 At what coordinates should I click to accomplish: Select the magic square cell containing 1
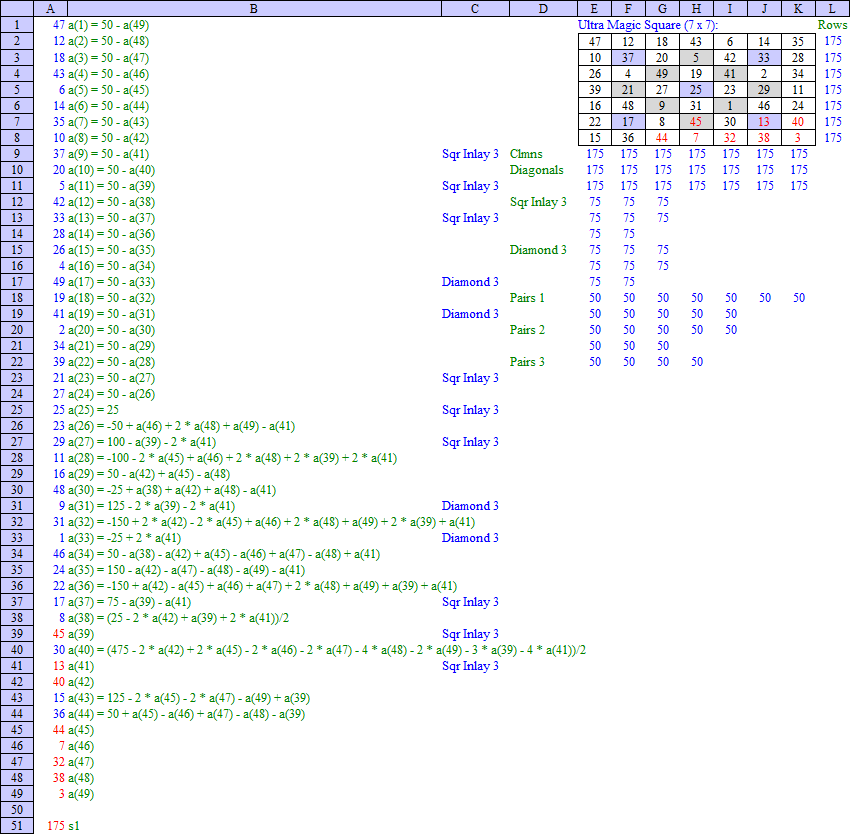pyautogui.click(x=730, y=106)
